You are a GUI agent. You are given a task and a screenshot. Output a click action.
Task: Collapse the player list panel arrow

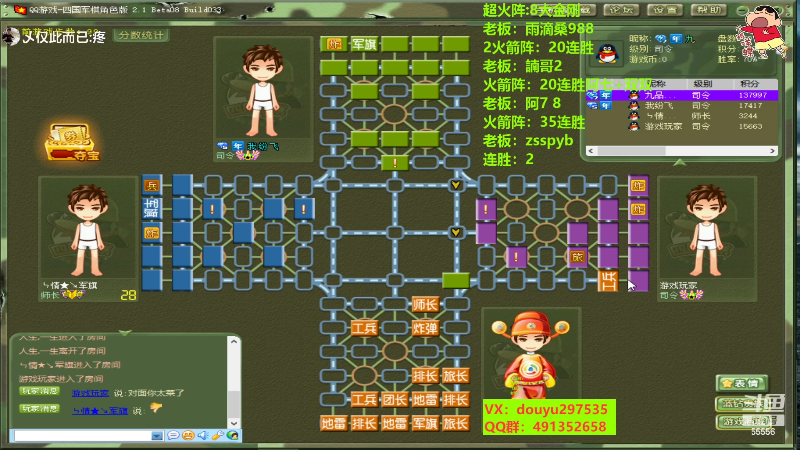click(679, 162)
